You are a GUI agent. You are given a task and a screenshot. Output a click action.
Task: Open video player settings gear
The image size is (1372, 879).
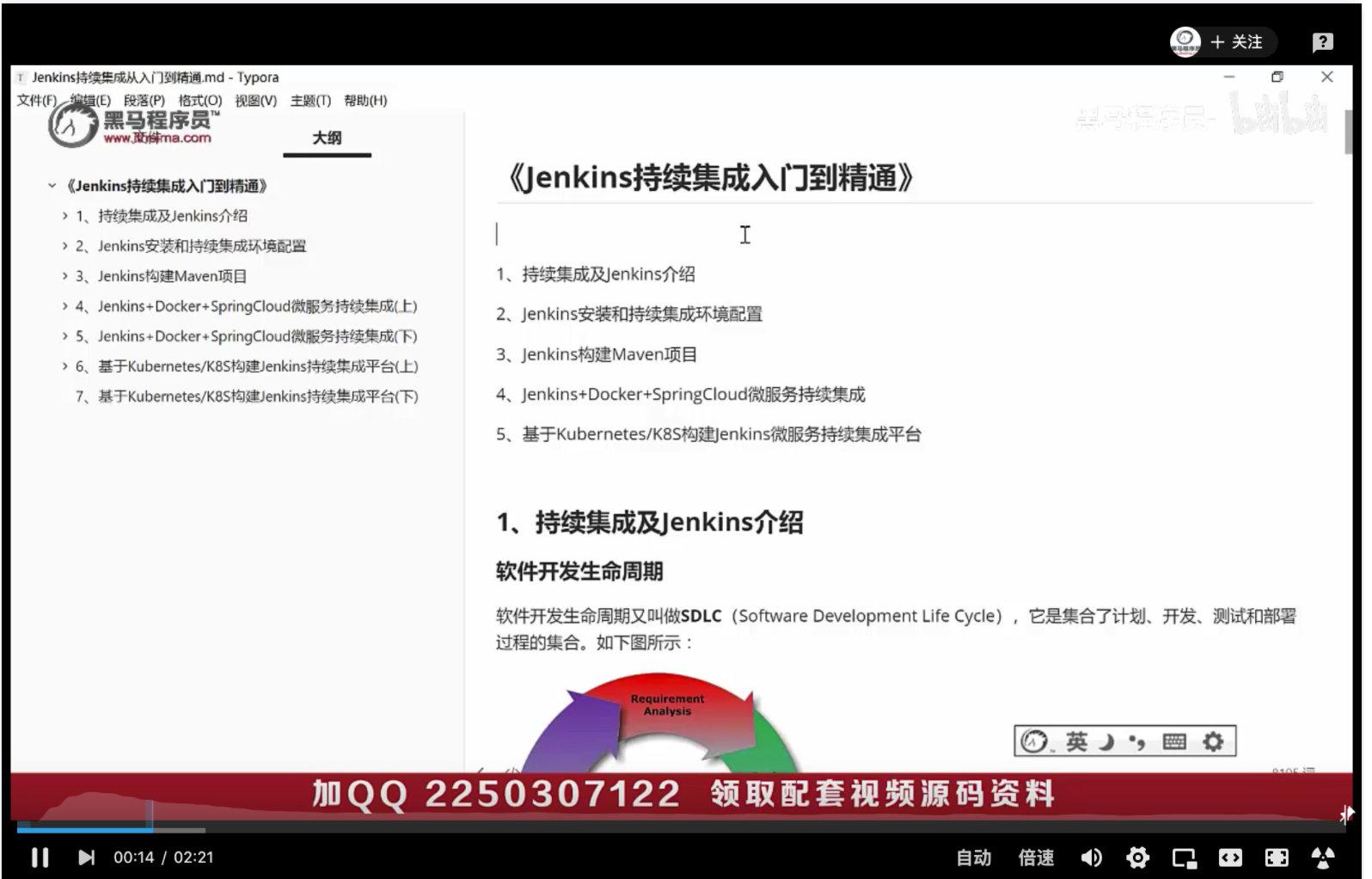pyautogui.click(x=1137, y=857)
